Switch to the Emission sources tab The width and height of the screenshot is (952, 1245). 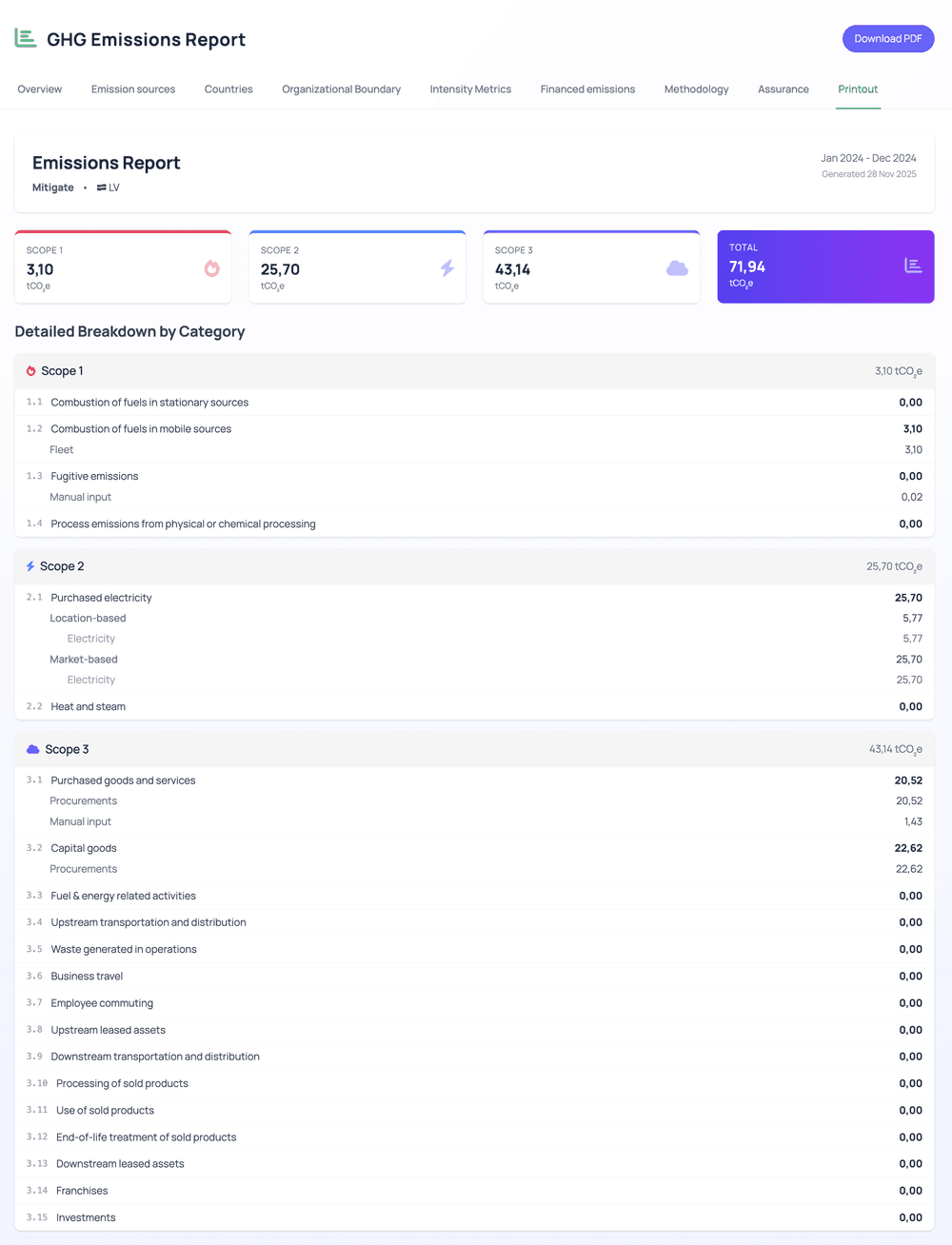click(133, 89)
